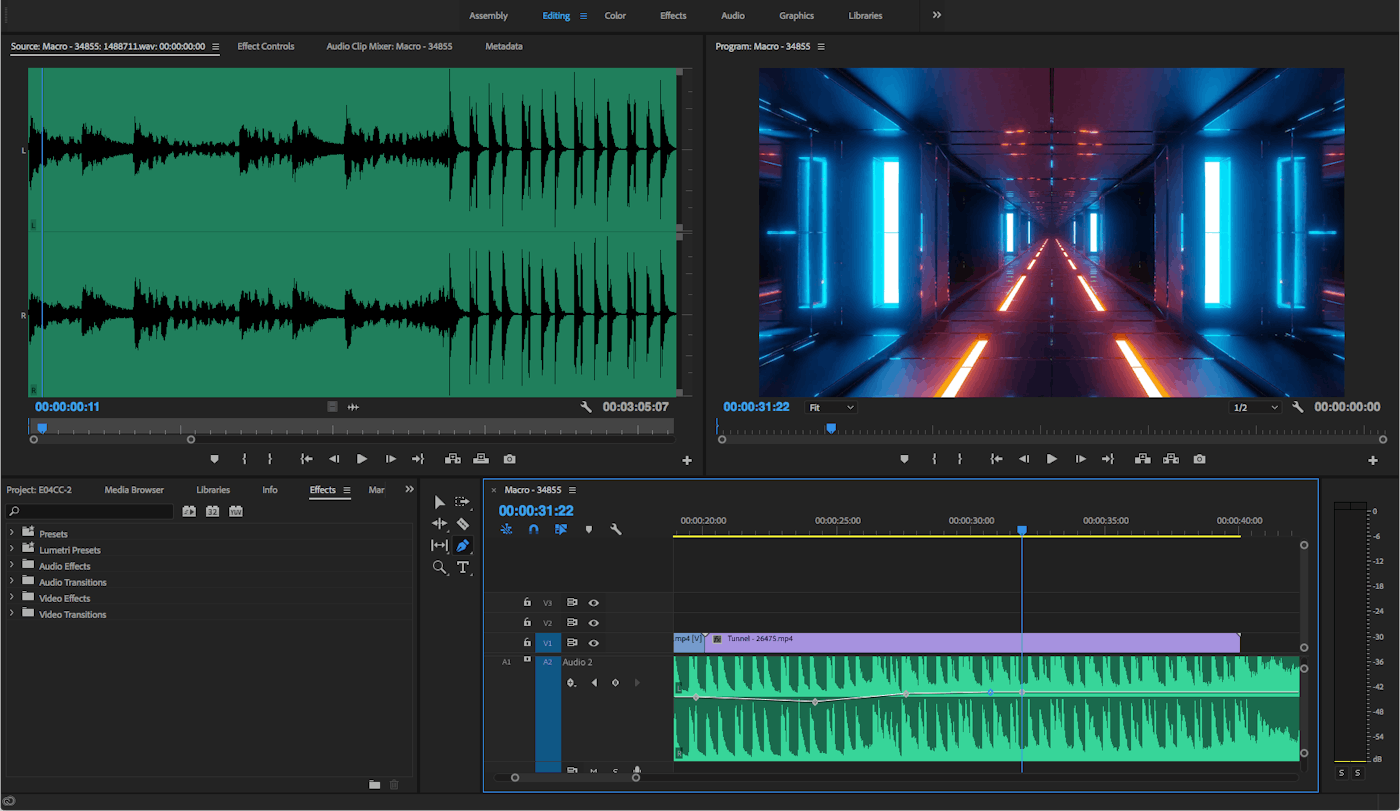Image resolution: width=1400 pixels, height=811 pixels.
Task: Open the Effect Controls tab
Action: click(265, 46)
